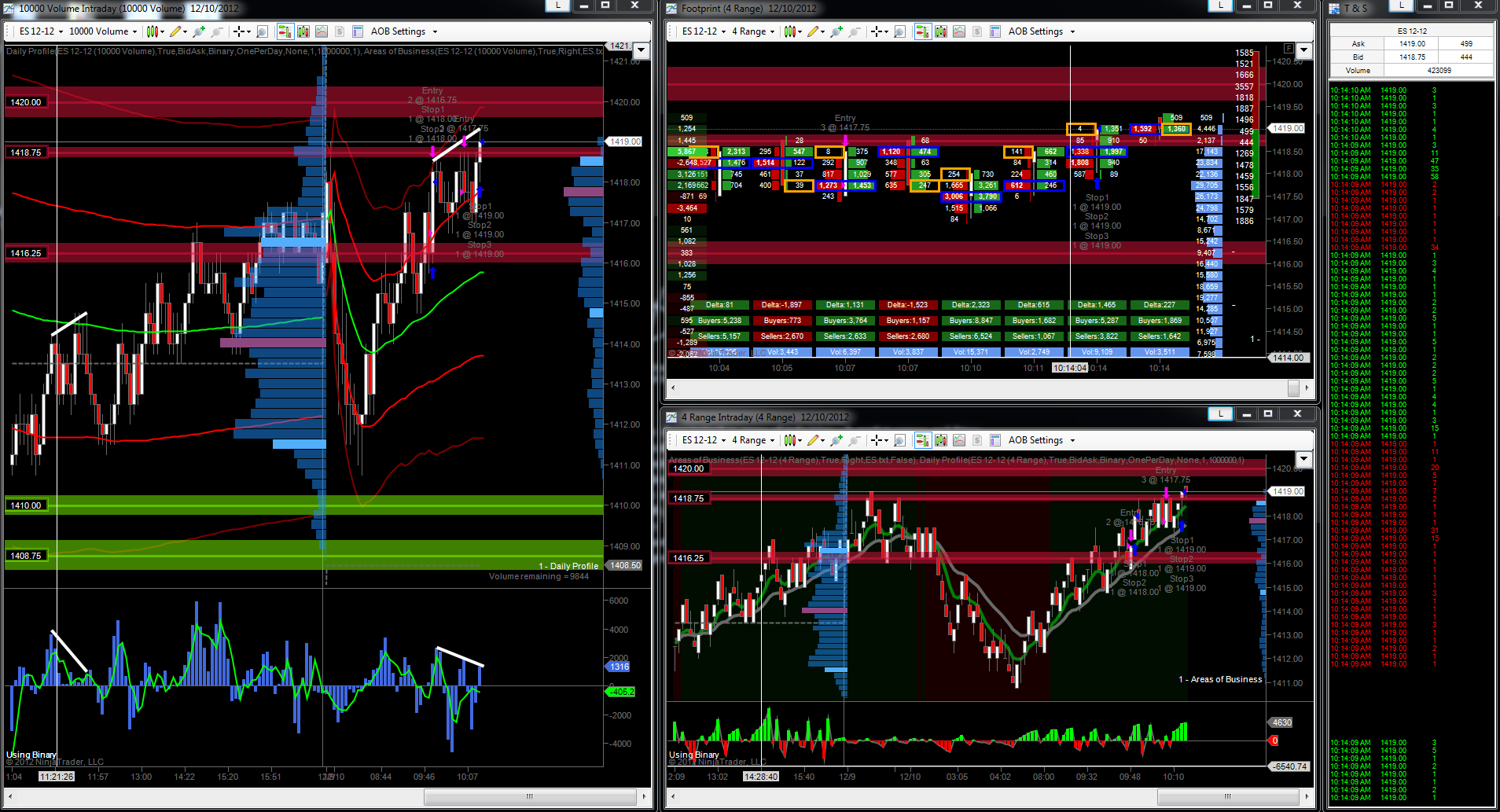Zoom out on the Footprint chart
This screenshot has height=812, width=1500.
[855, 31]
